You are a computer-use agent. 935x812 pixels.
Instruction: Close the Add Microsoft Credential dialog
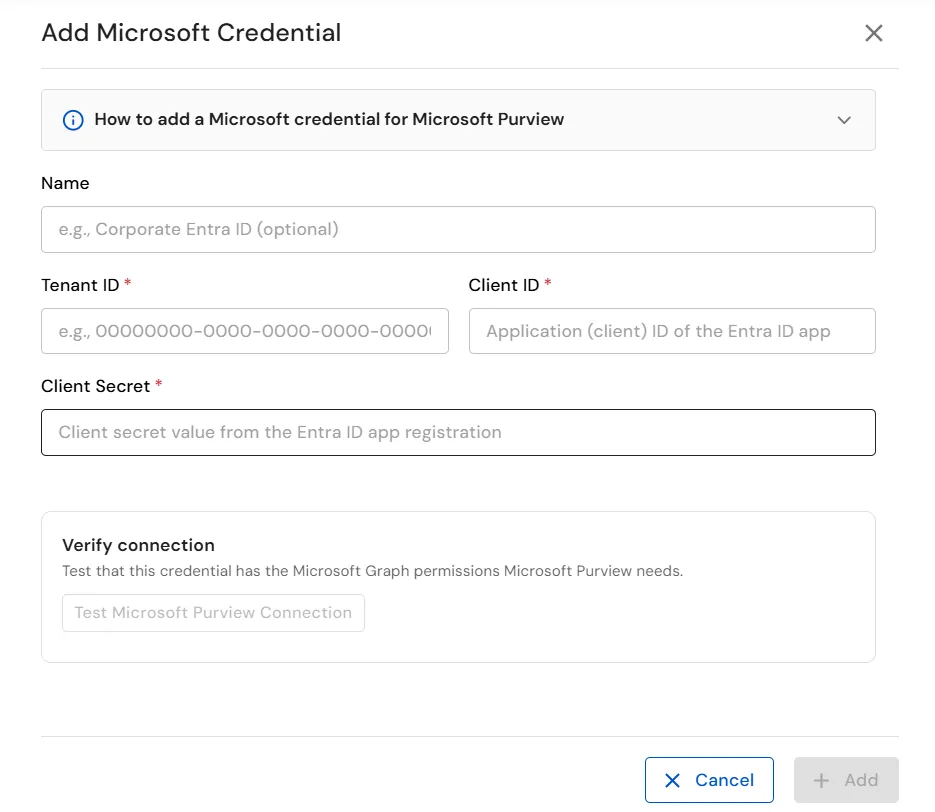click(x=873, y=33)
